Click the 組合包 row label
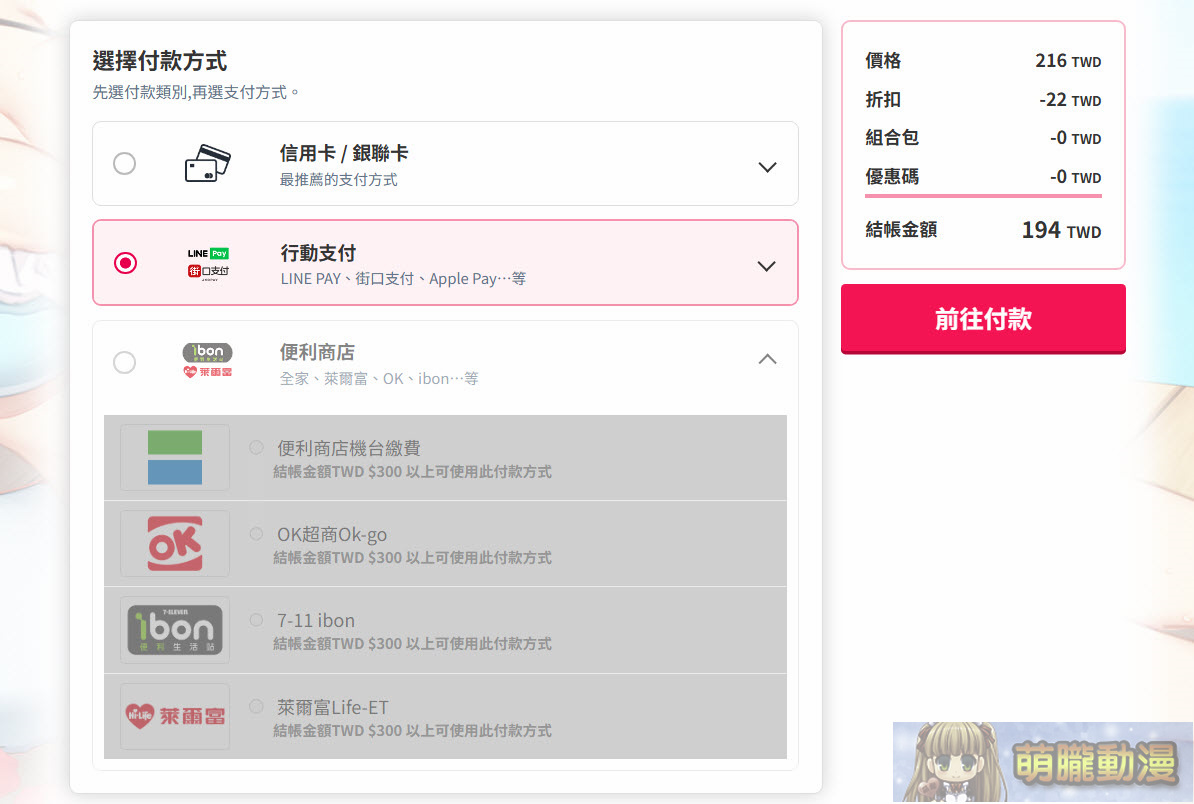This screenshot has width=1194, height=804. (x=892, y=138)
